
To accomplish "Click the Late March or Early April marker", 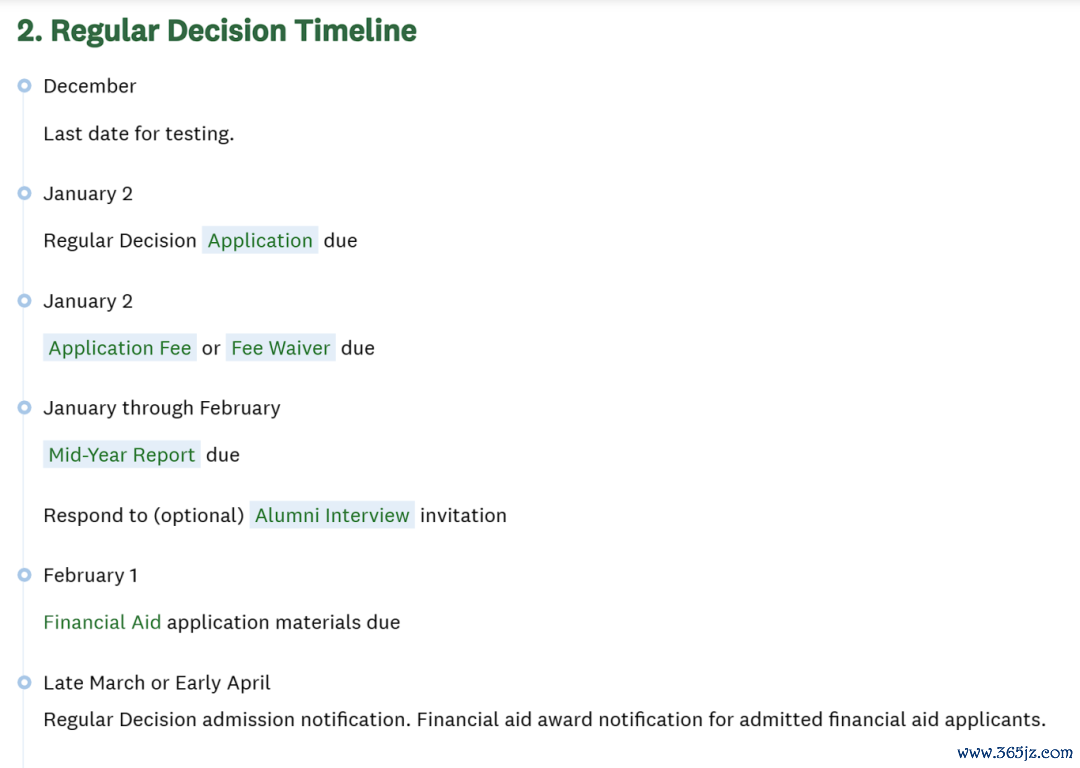I will pos(25,683).
